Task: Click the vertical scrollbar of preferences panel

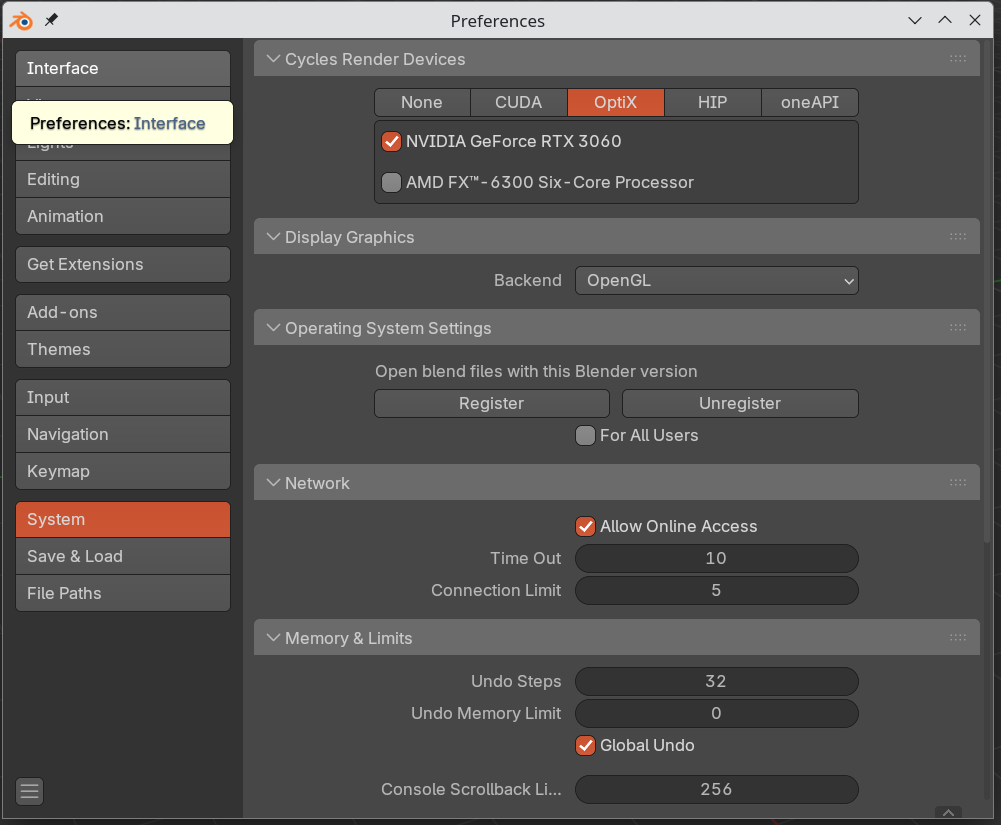Action: click(x=987, y=294)
